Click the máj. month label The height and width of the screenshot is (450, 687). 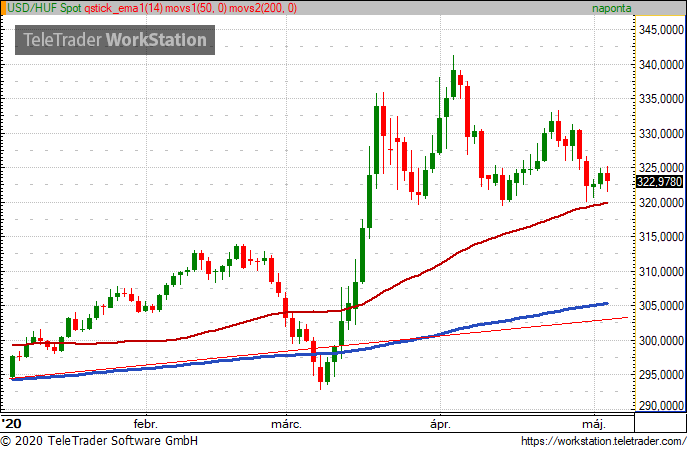(594, 424)
